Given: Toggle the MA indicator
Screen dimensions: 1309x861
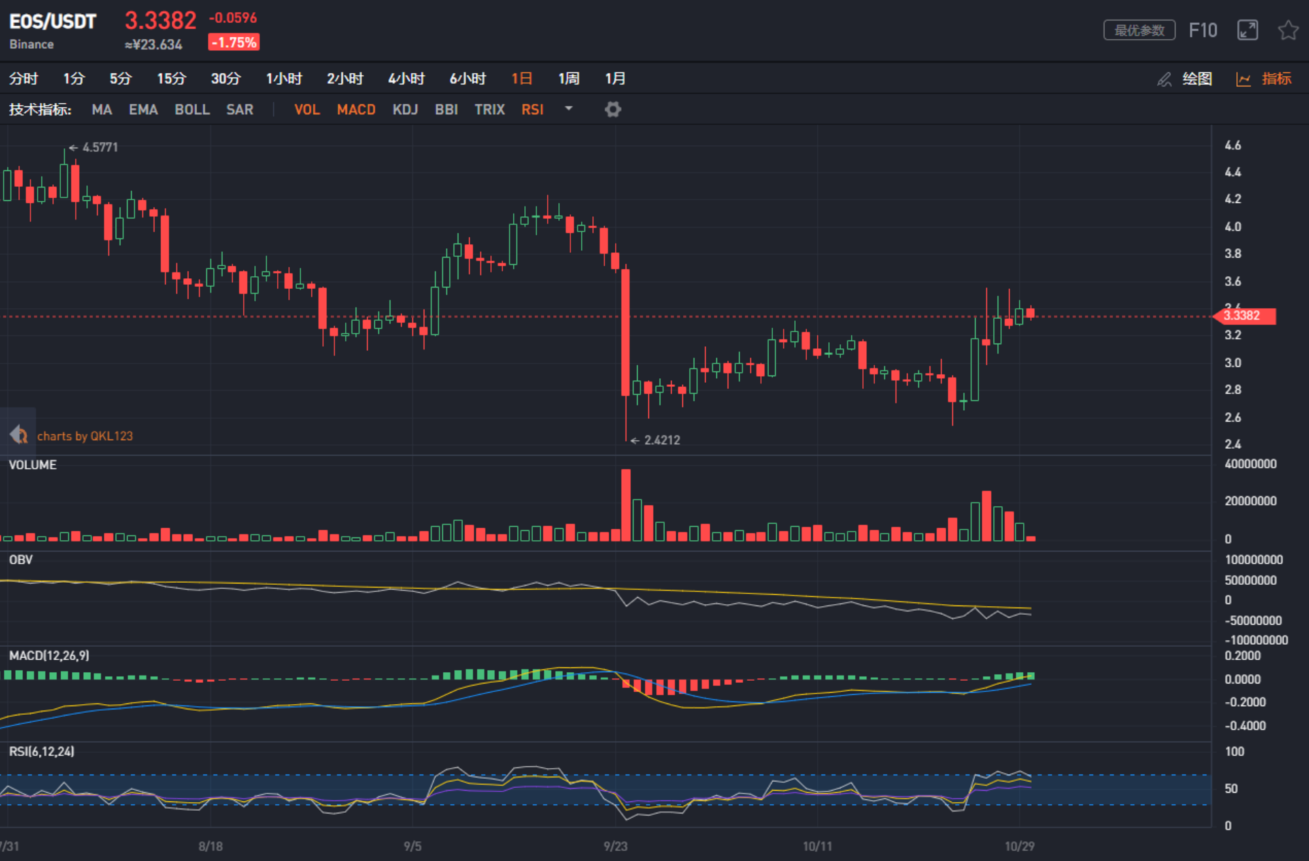Looking at the screenshot, I should coord(102,109).
